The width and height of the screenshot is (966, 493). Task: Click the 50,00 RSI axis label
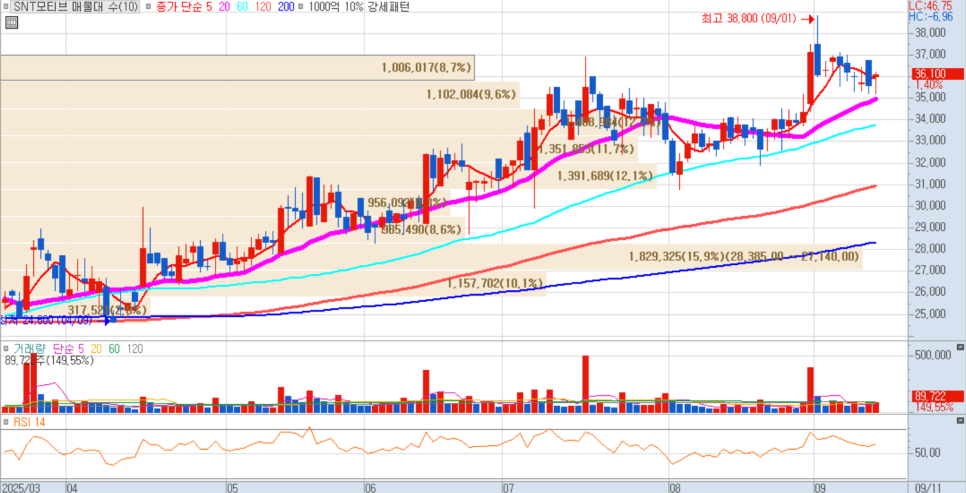point(928,453)
